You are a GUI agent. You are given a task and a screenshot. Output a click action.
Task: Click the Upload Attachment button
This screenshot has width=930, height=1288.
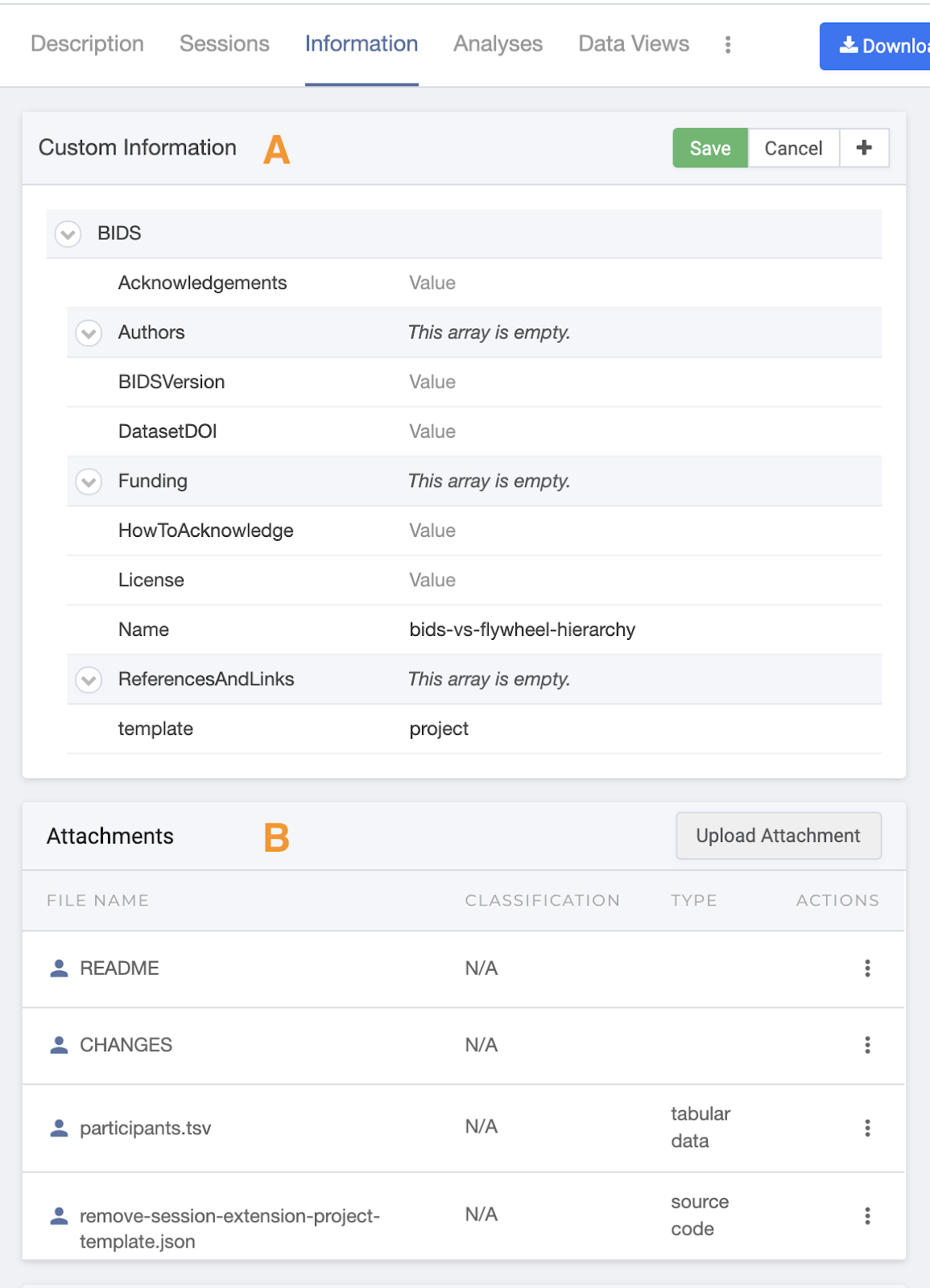click(779, 836)
